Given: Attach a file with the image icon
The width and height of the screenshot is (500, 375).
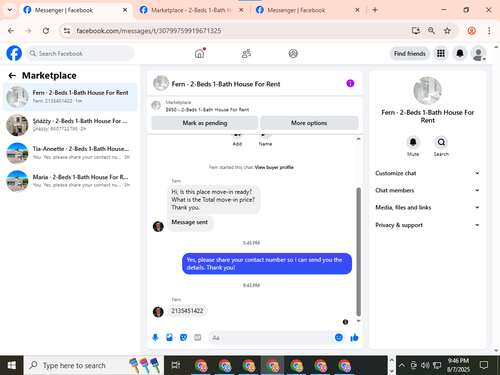Looking at the screenshot, I should click(169, 338).
